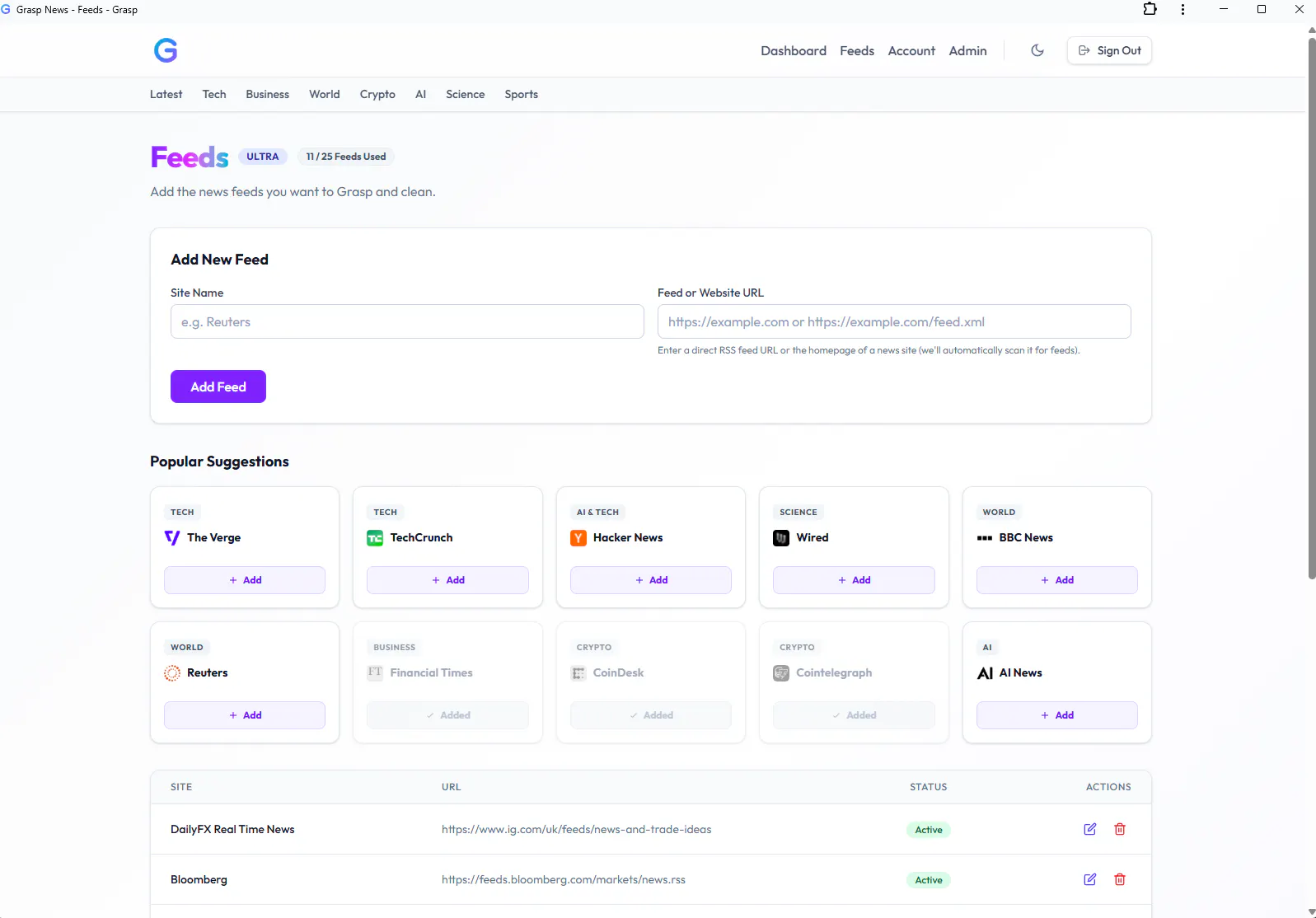Edit the Bloomberg feed

coord(1089,879)
